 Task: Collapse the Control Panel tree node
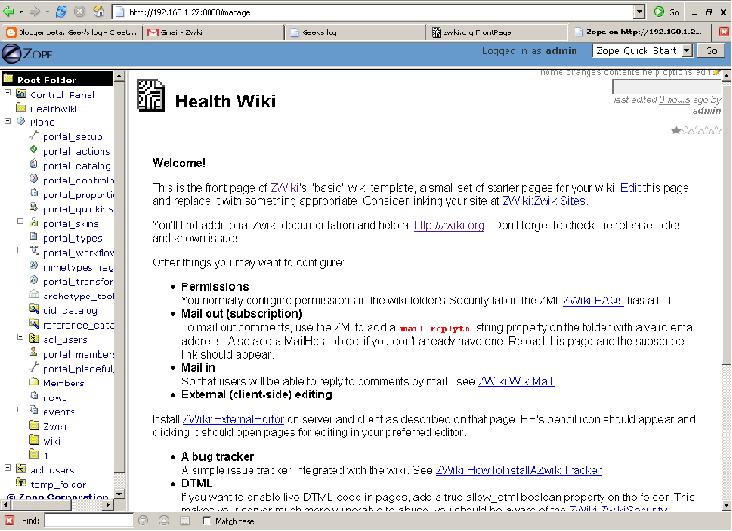pyautogui.click(x=8, y=92)
